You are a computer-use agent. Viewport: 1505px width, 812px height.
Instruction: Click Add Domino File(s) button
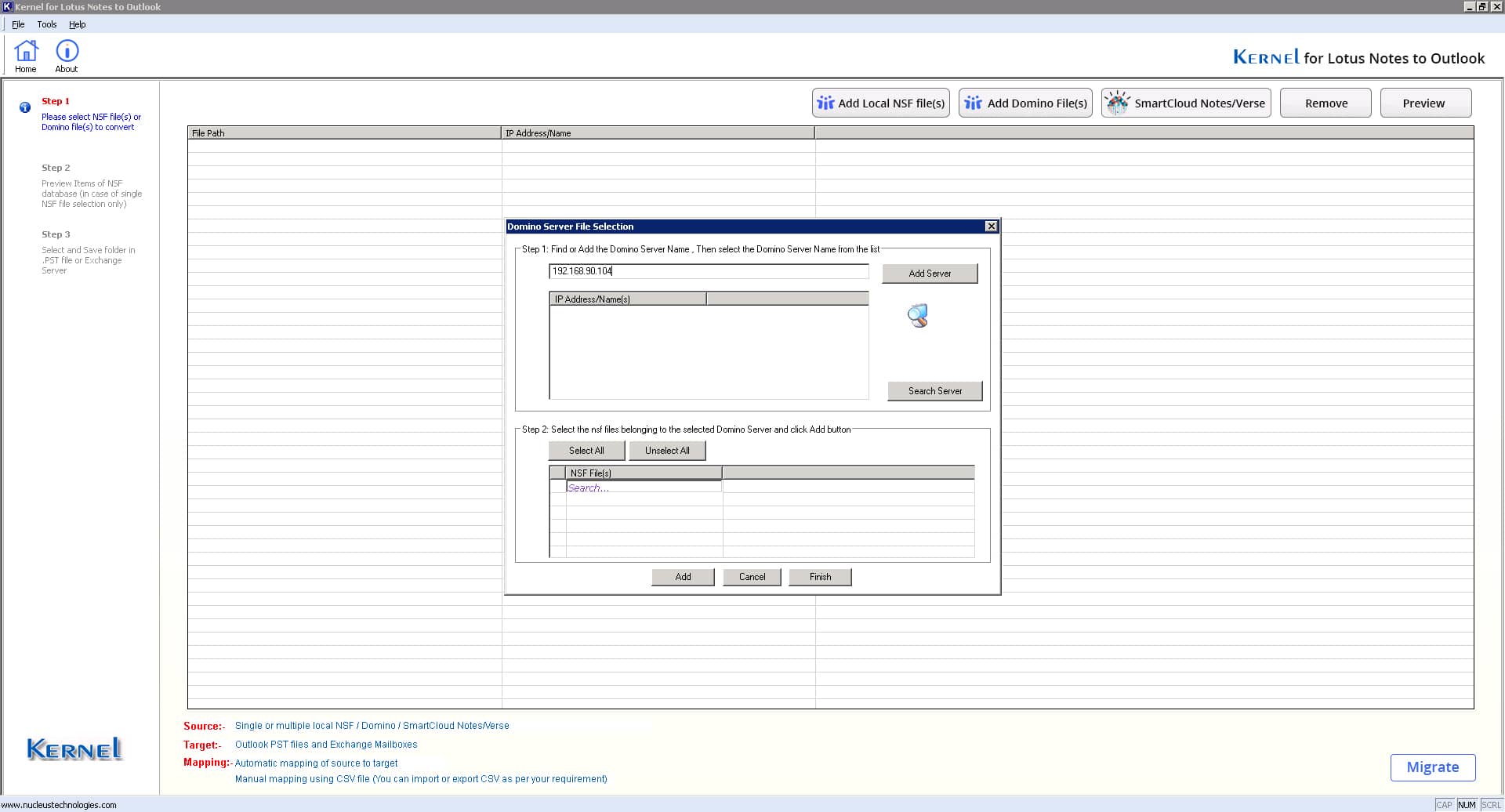pos(1025,103)
